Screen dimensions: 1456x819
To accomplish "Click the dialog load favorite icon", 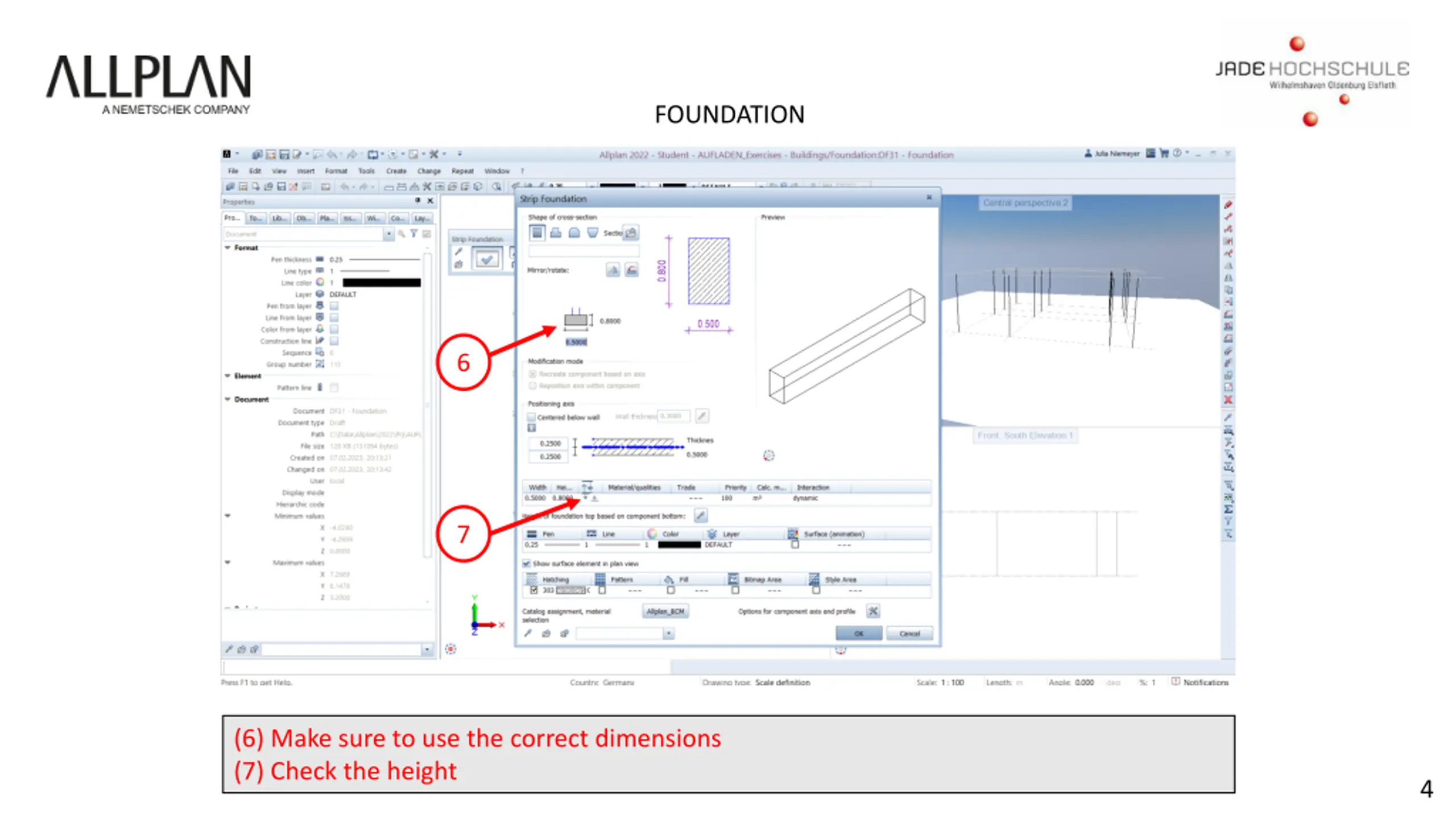I will pyautogui.click(x=546, y=634).
